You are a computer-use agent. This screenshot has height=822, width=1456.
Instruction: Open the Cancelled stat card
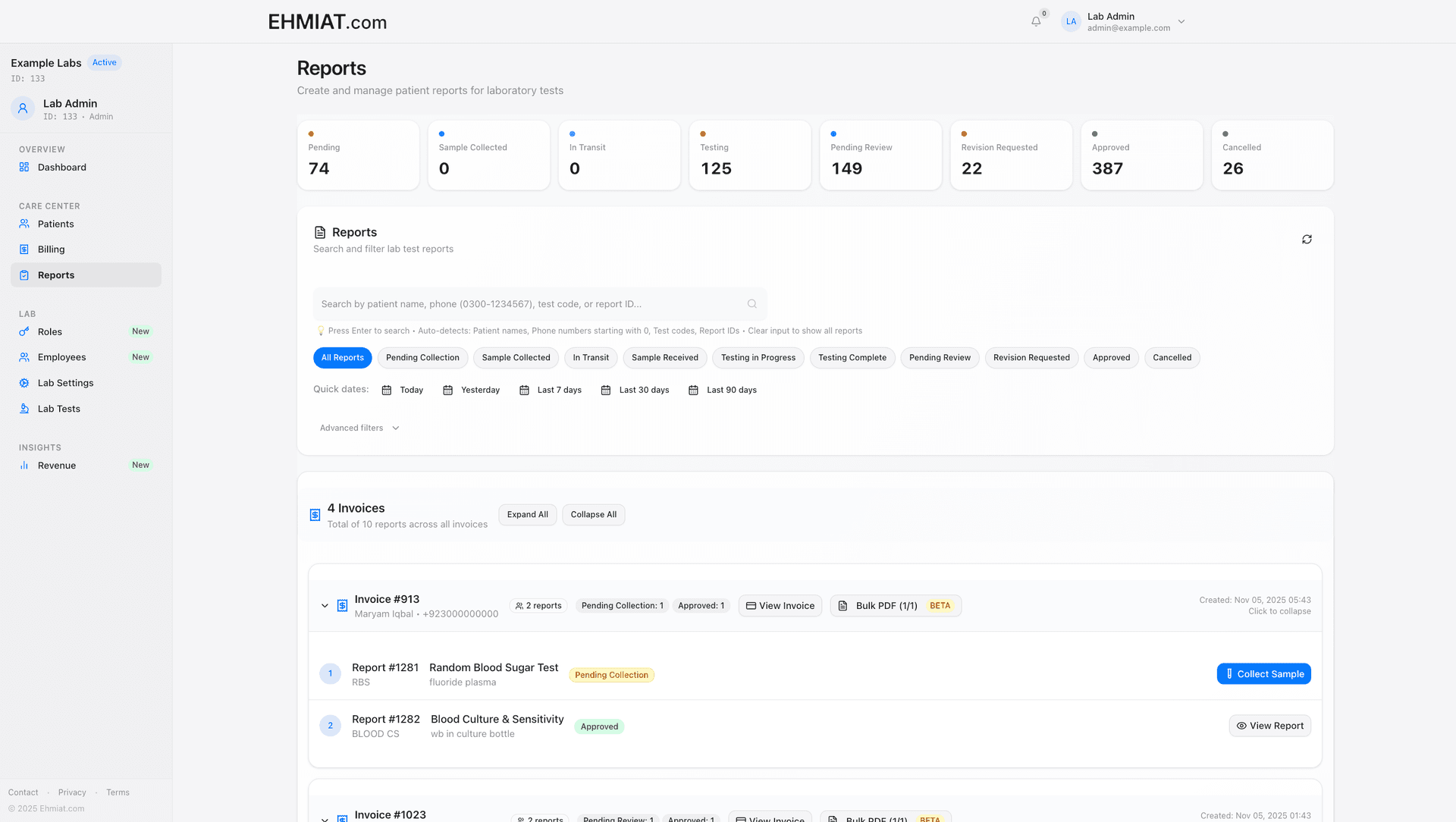[1272, 155]
